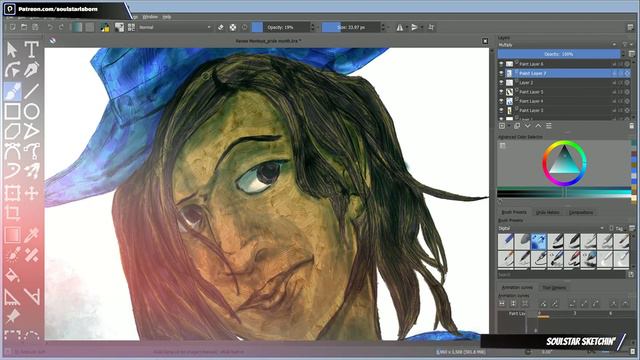Open the brush editor settings icon

click(120, 27)
